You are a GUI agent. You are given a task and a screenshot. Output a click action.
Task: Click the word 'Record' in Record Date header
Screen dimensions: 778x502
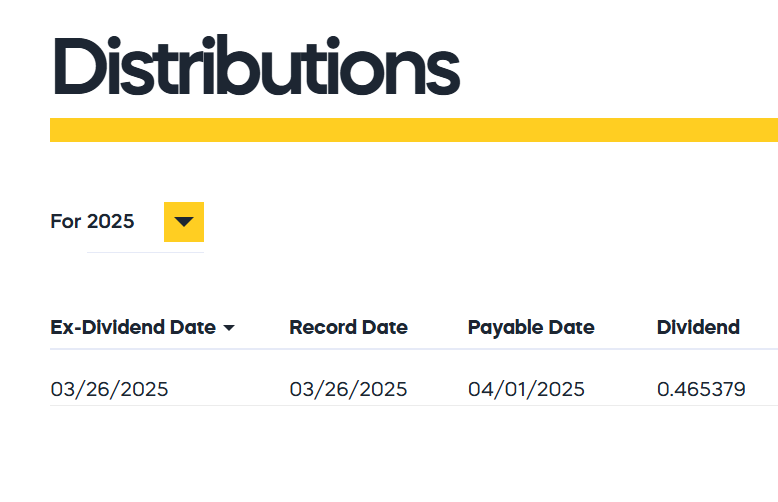(323, 327)
